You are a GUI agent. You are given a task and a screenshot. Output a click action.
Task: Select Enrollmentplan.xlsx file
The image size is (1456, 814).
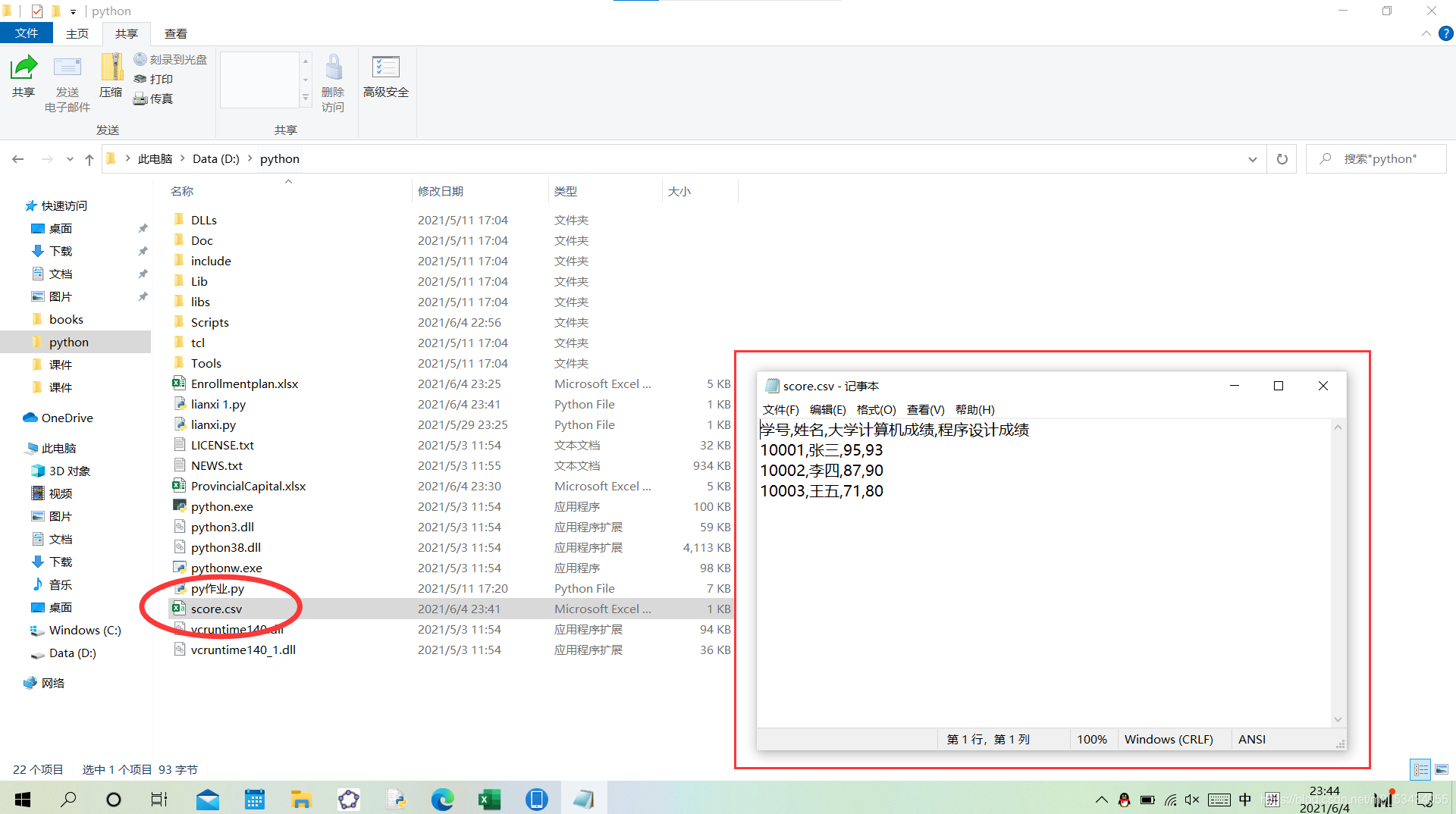tap(451, 384)
